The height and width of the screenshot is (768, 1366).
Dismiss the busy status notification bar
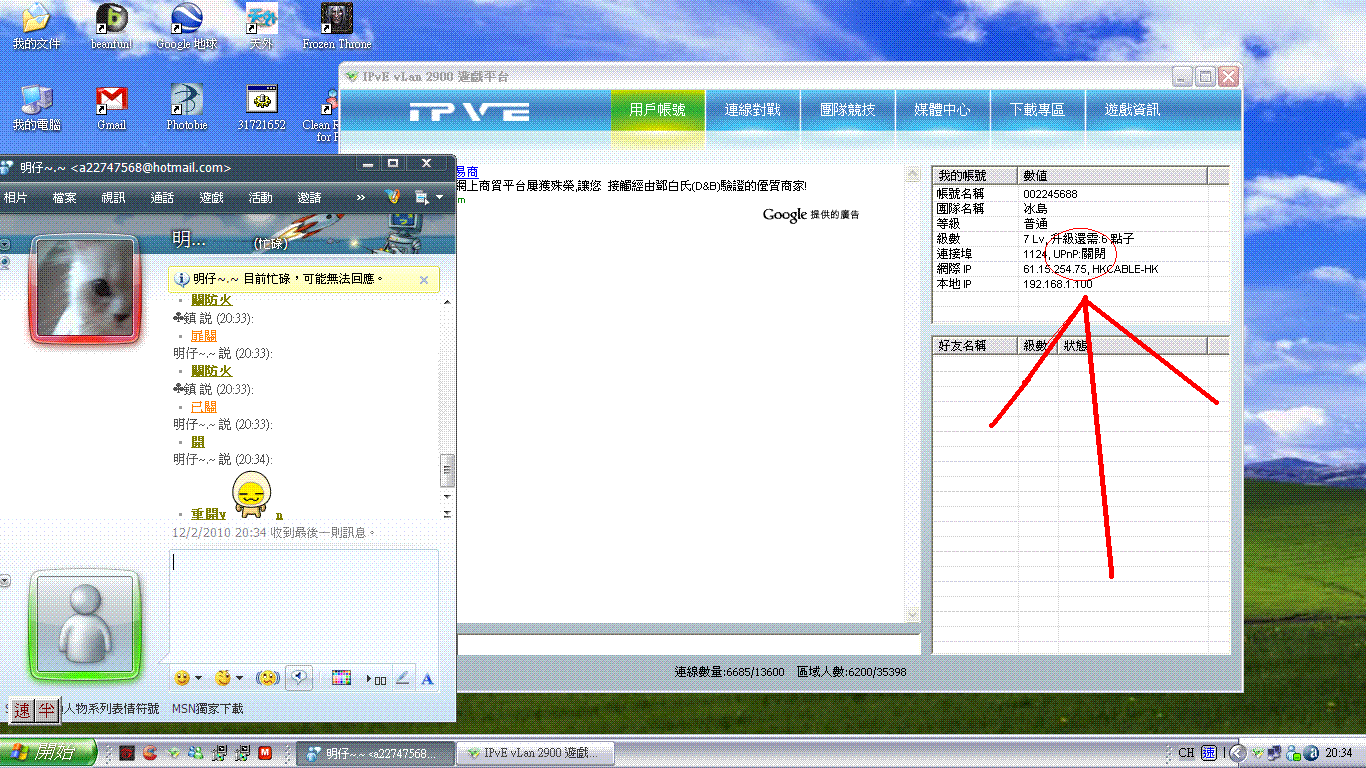tap(423, 280)
